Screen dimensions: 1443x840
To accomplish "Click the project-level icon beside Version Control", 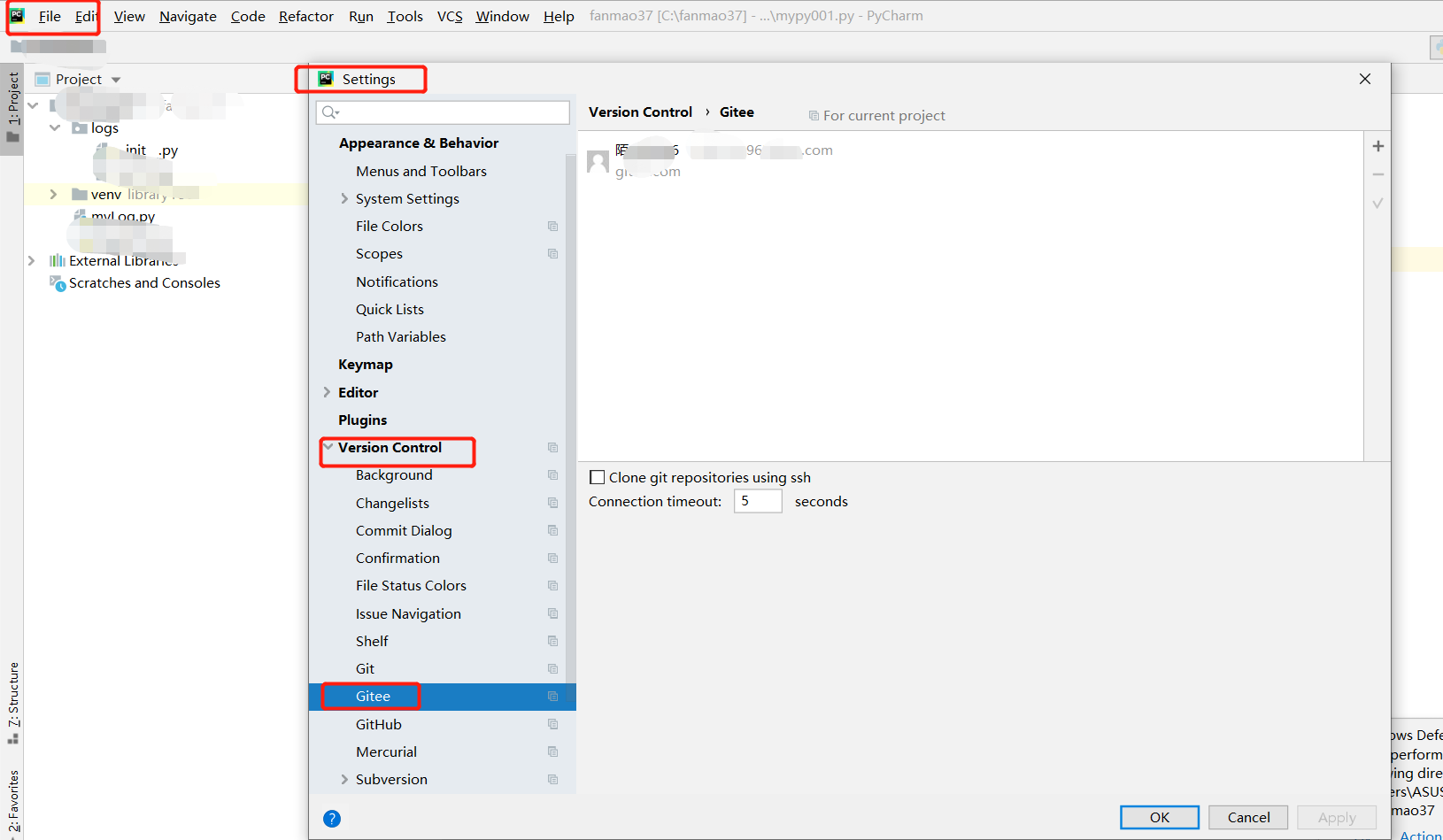I will (553, 448).
